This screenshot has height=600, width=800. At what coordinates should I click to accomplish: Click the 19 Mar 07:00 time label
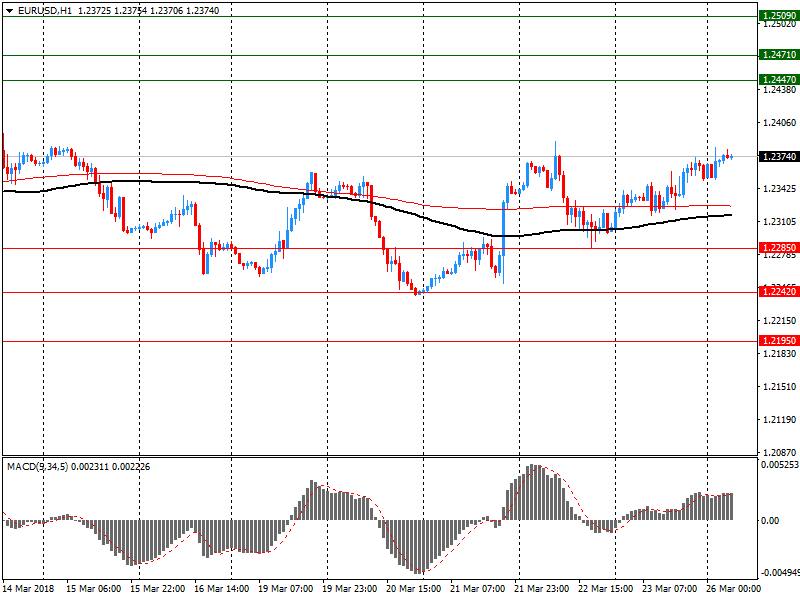(x=286, y=589)
